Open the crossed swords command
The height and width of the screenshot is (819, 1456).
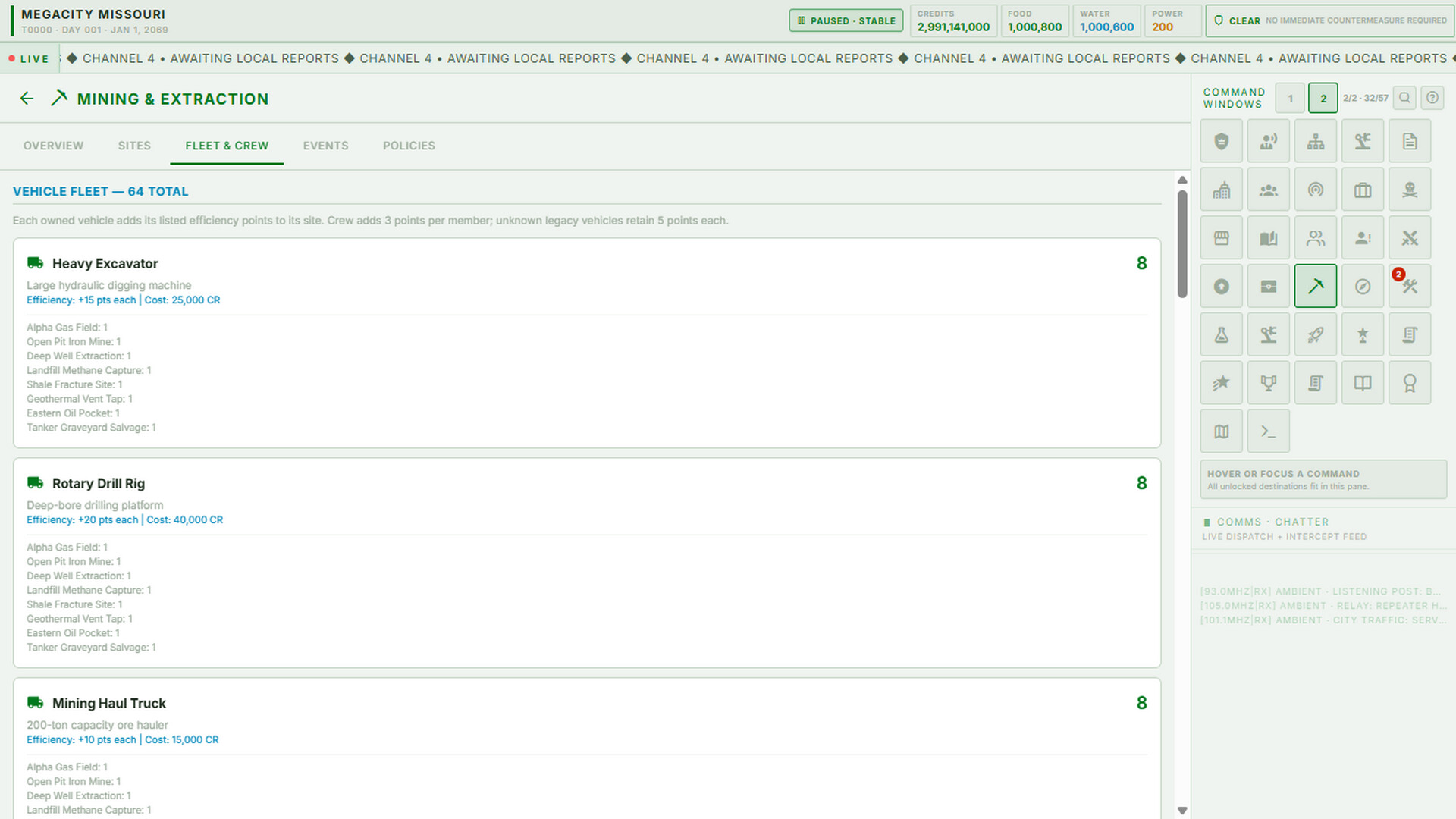1409,238
